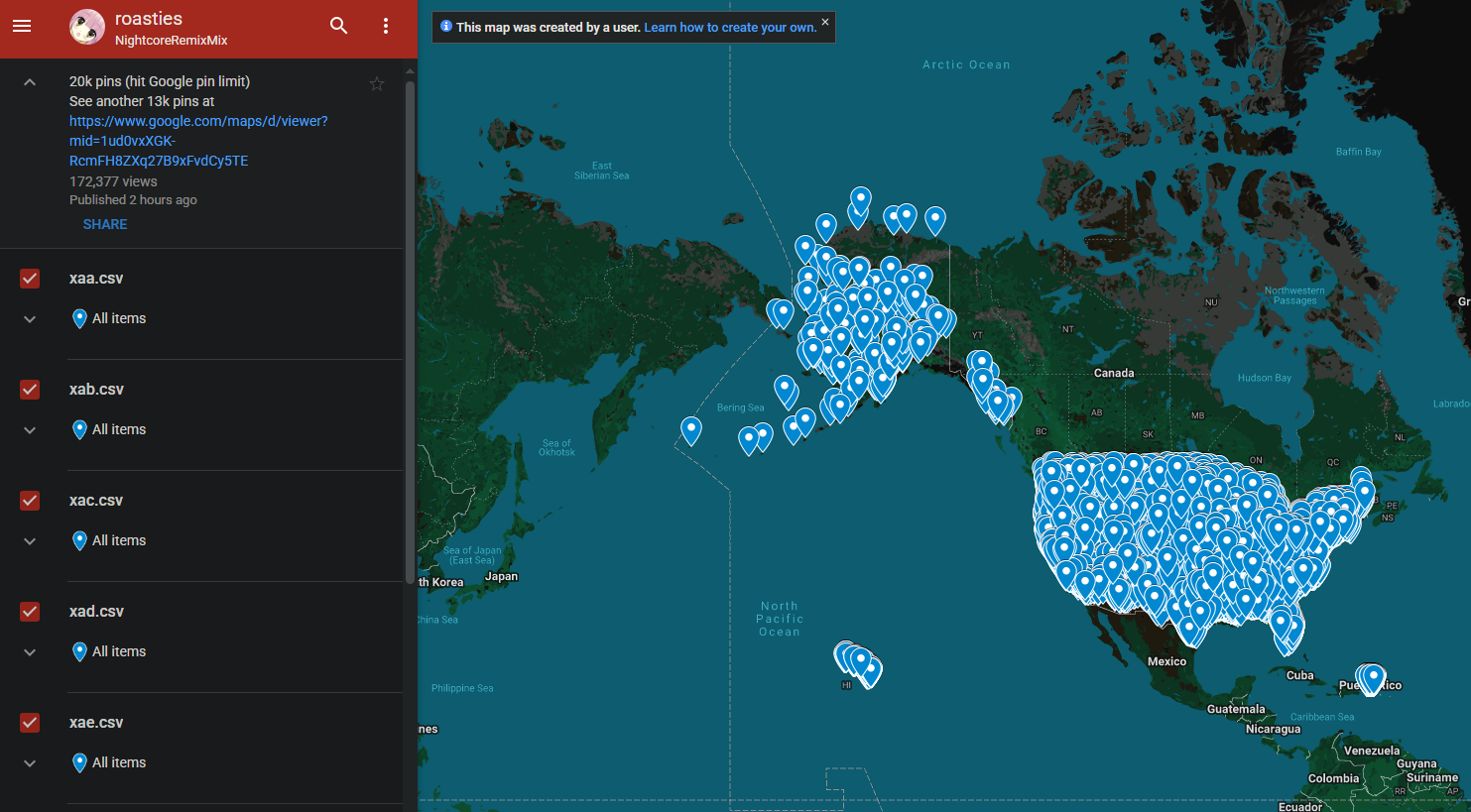Follow Learn how to create your own link
Viewport: 1471px width, 812px height.
point(730,28)
